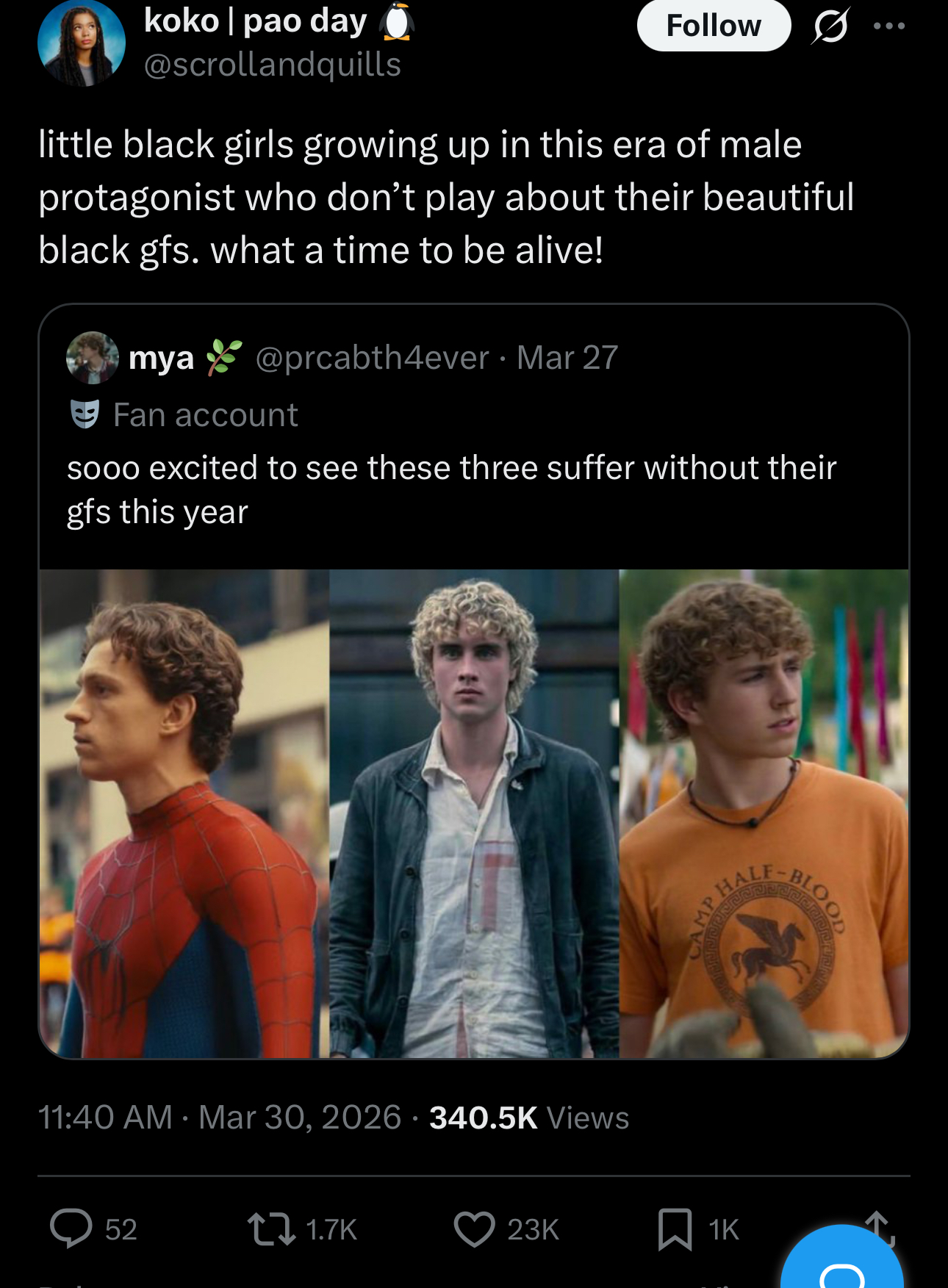View the blond curly-haired actor photo
The image size is (948, 1288).
tap(474, 813)
